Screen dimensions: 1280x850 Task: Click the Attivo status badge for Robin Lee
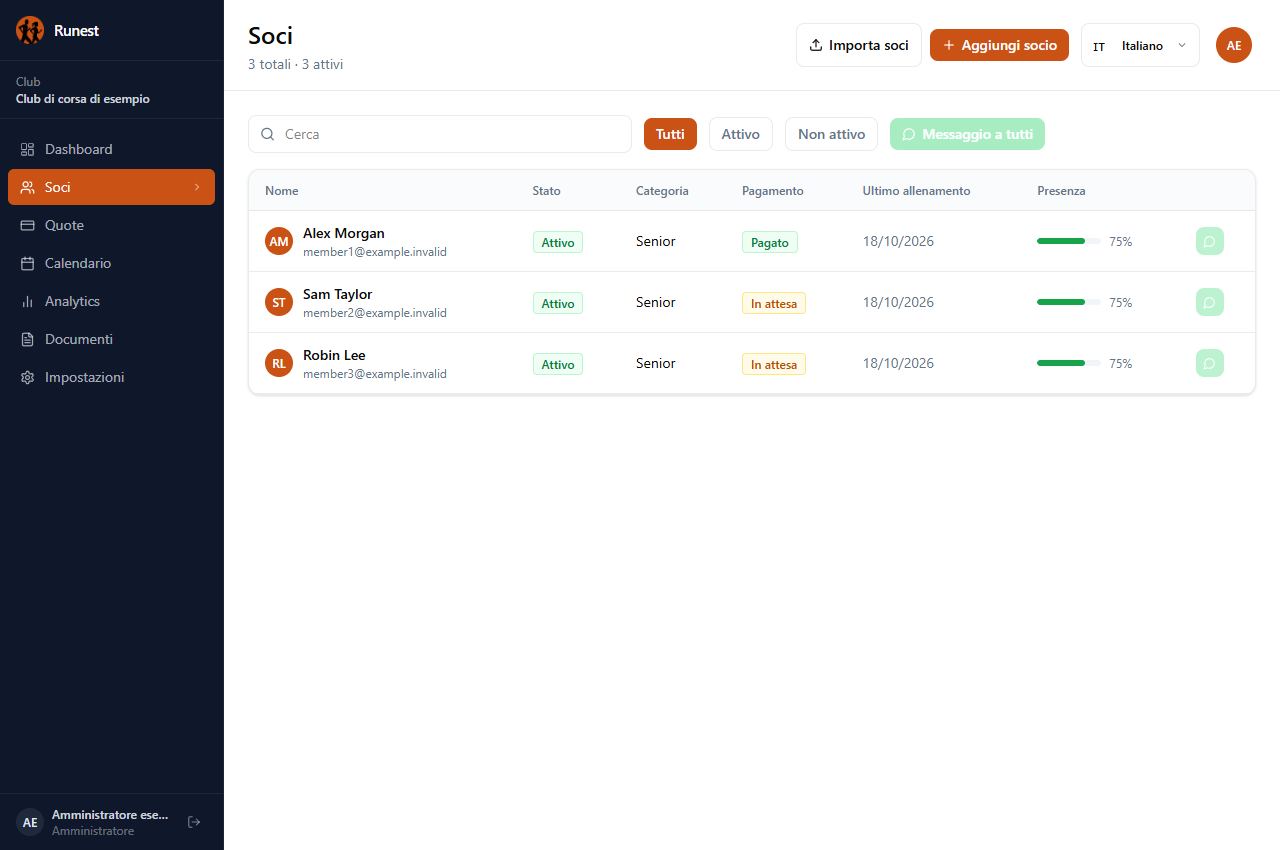[558, 364]
